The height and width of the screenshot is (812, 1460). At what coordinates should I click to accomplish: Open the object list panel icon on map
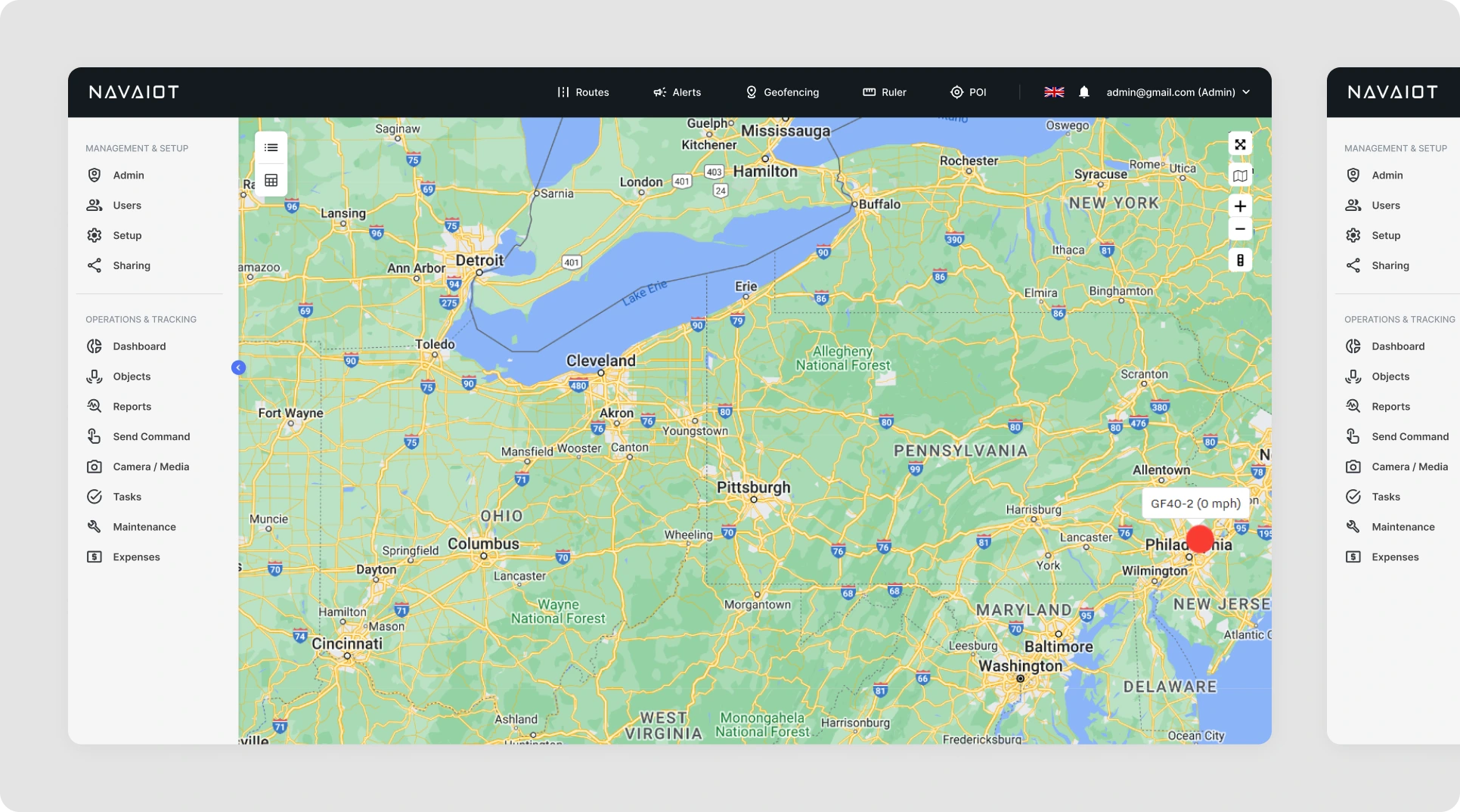point(271,147)
